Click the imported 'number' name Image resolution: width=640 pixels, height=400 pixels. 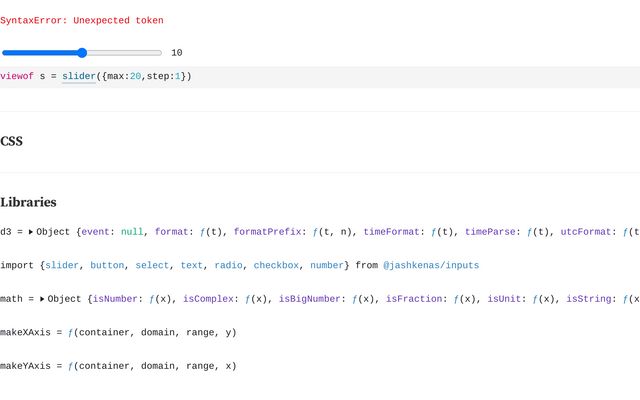click(327, 266)
